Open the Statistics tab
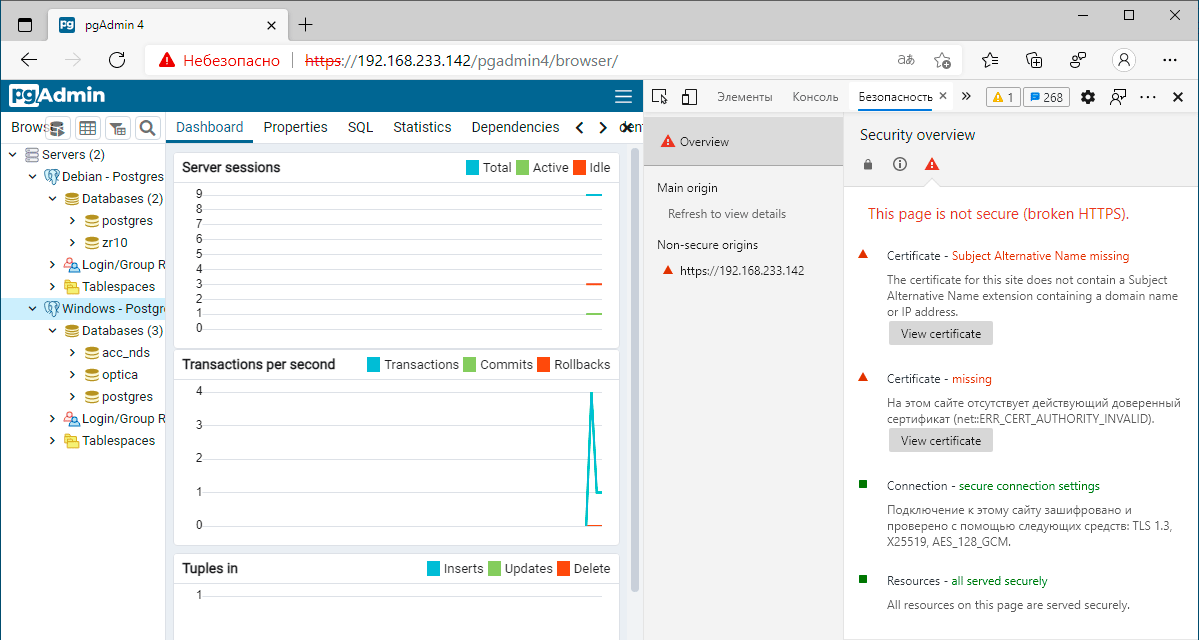 422,128
